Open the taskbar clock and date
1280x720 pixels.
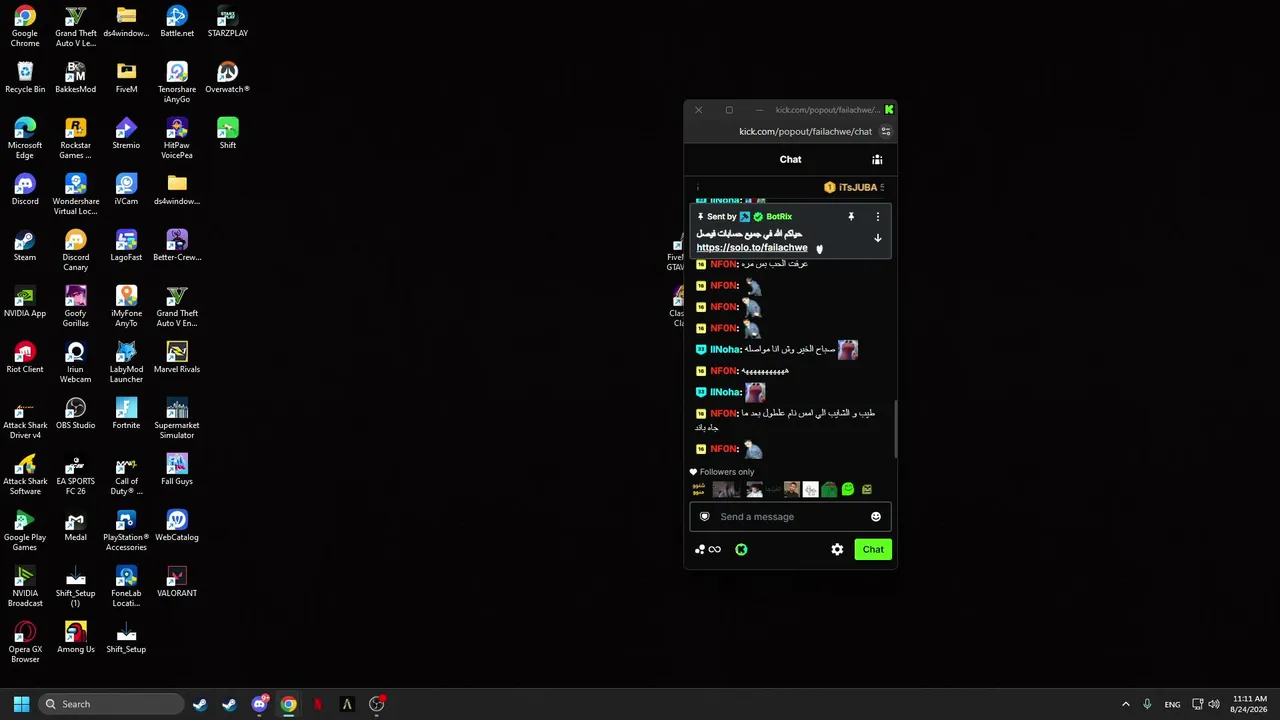coord(1250,704)
